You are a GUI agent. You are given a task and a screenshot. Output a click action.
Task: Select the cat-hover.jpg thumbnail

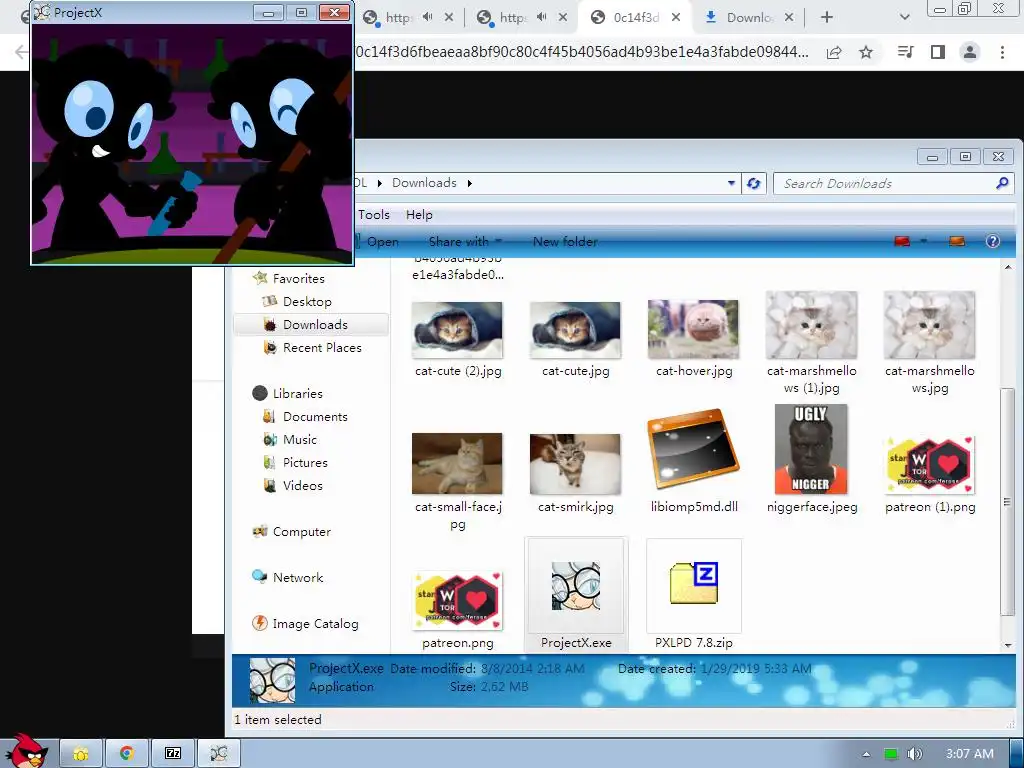tap(694, 329)
